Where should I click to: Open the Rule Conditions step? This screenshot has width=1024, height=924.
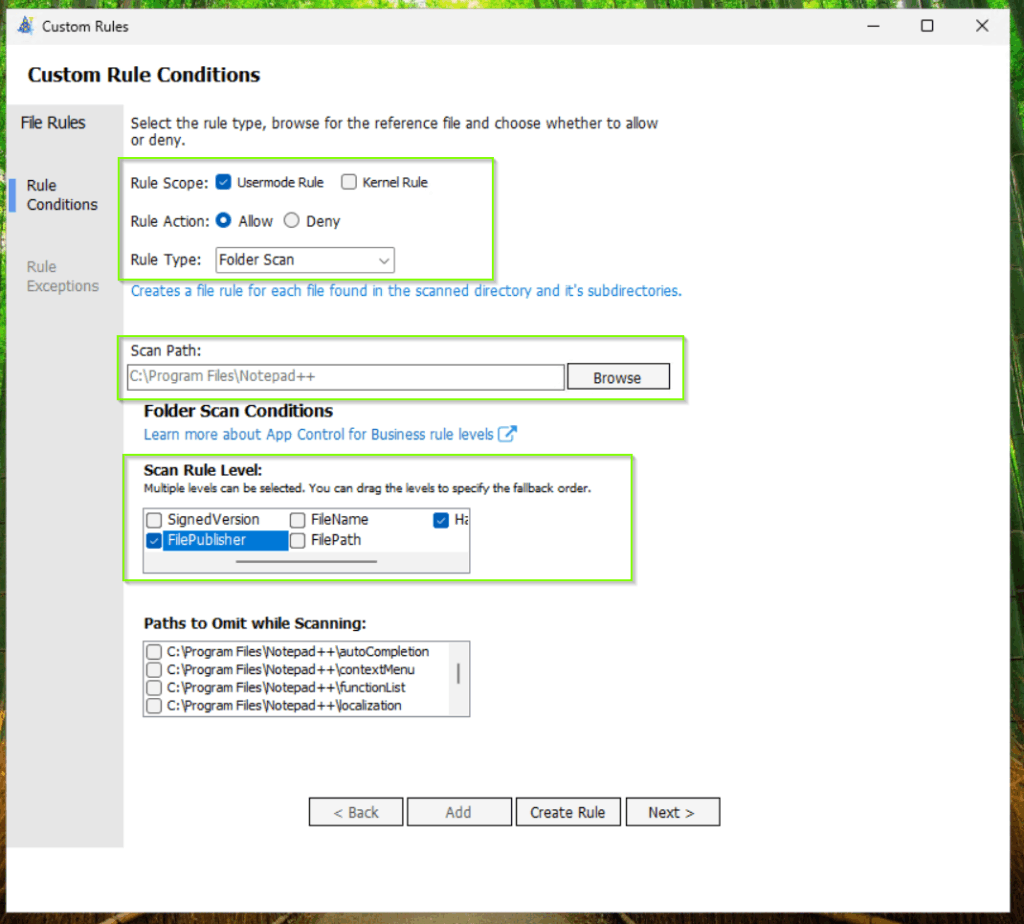click(62, 195)
